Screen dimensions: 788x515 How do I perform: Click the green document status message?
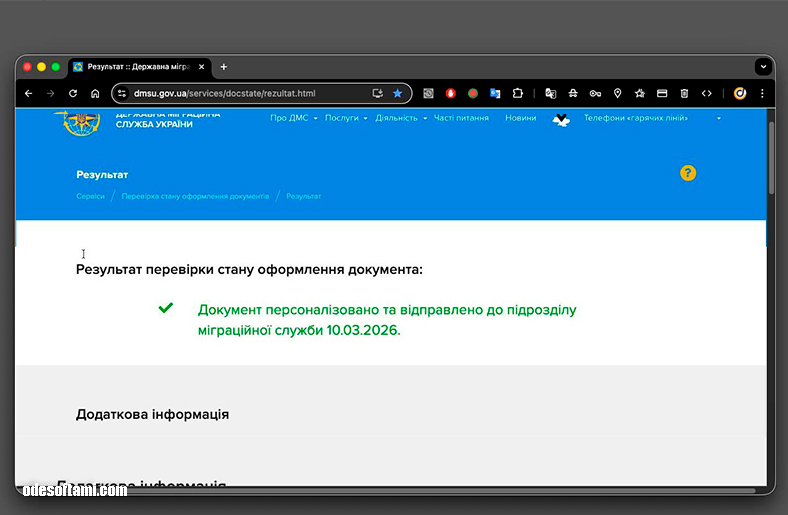(387, 320)
